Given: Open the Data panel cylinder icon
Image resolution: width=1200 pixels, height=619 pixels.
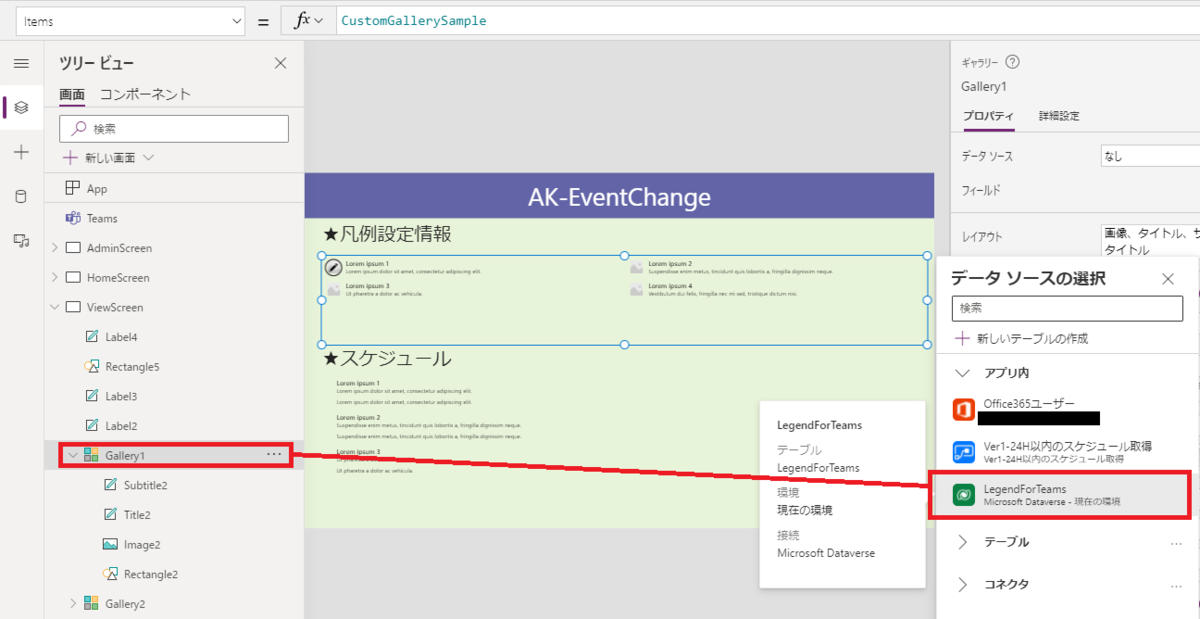Looking at the screenshot, I should [x=21, y=194].
